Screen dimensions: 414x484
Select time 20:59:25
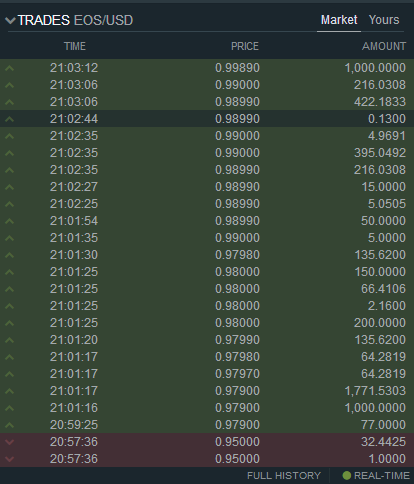pyautogui.click(x=74, y=425)
